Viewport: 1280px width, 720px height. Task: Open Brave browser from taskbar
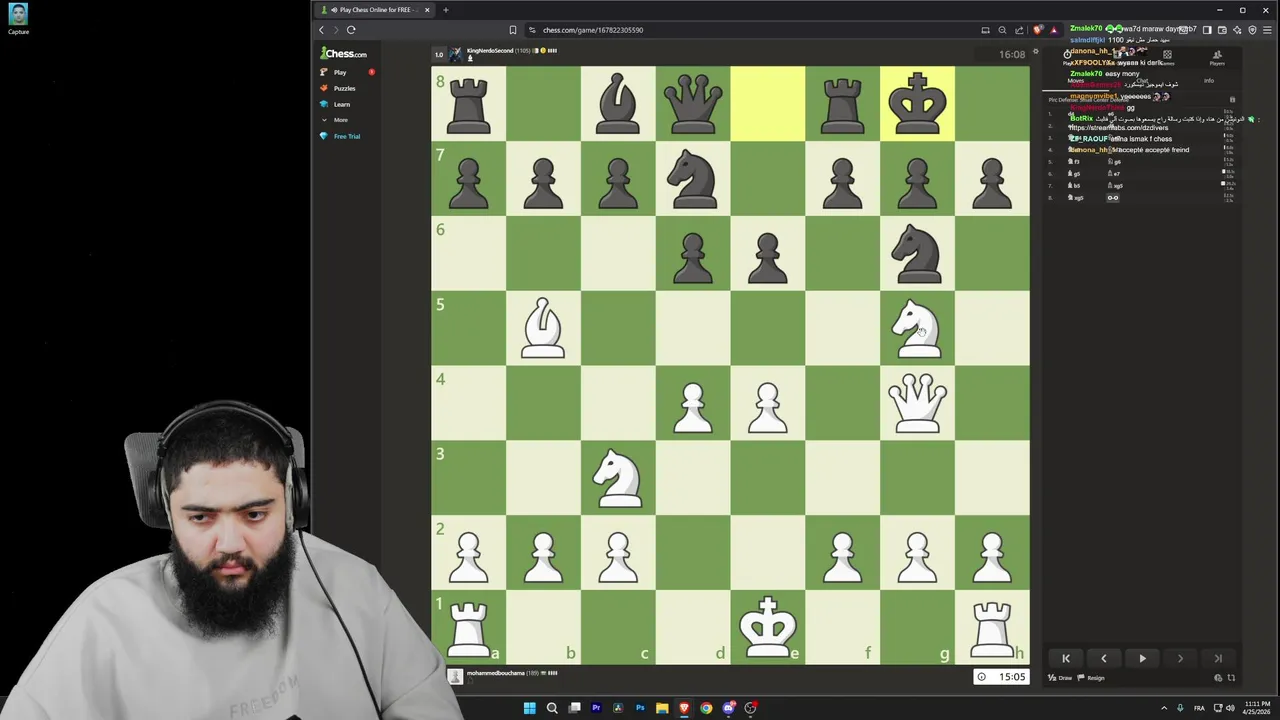(x=684, y=708)
